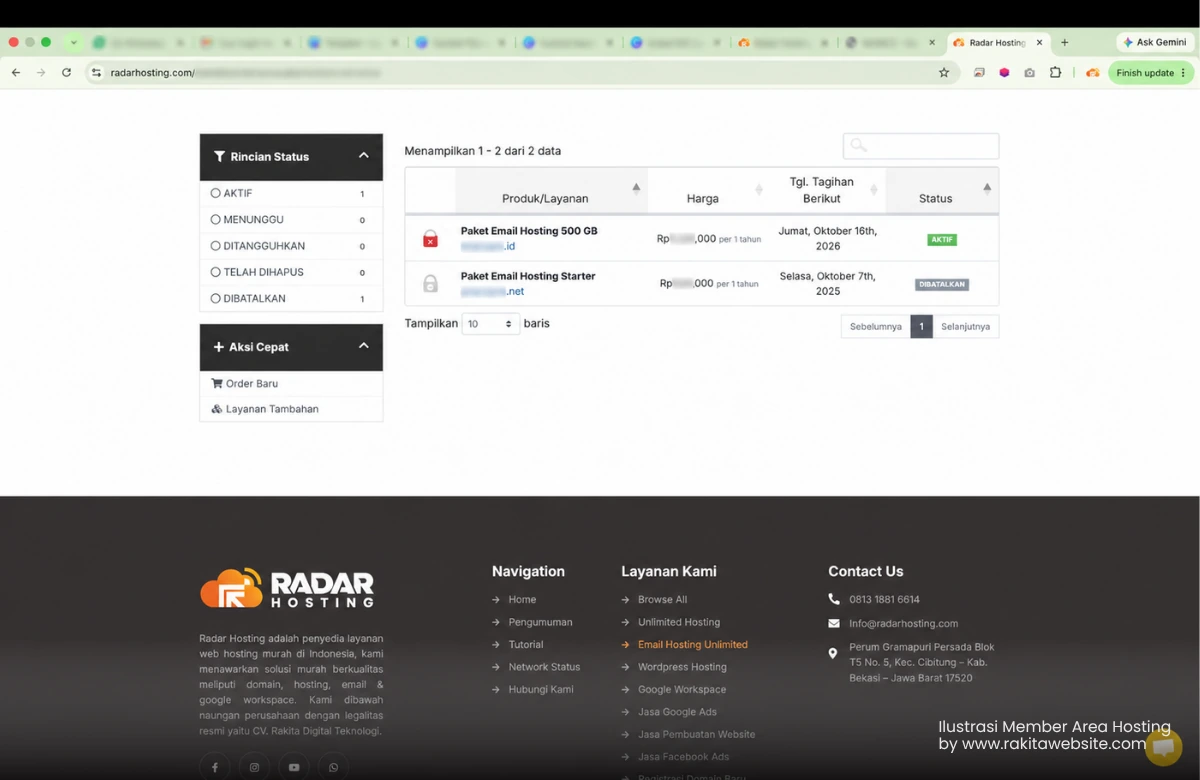Image resolution: width=1200 pixels, height=780 pixels.
Task: Click the Selanjutnya pagination button
Action: (965, 326)
